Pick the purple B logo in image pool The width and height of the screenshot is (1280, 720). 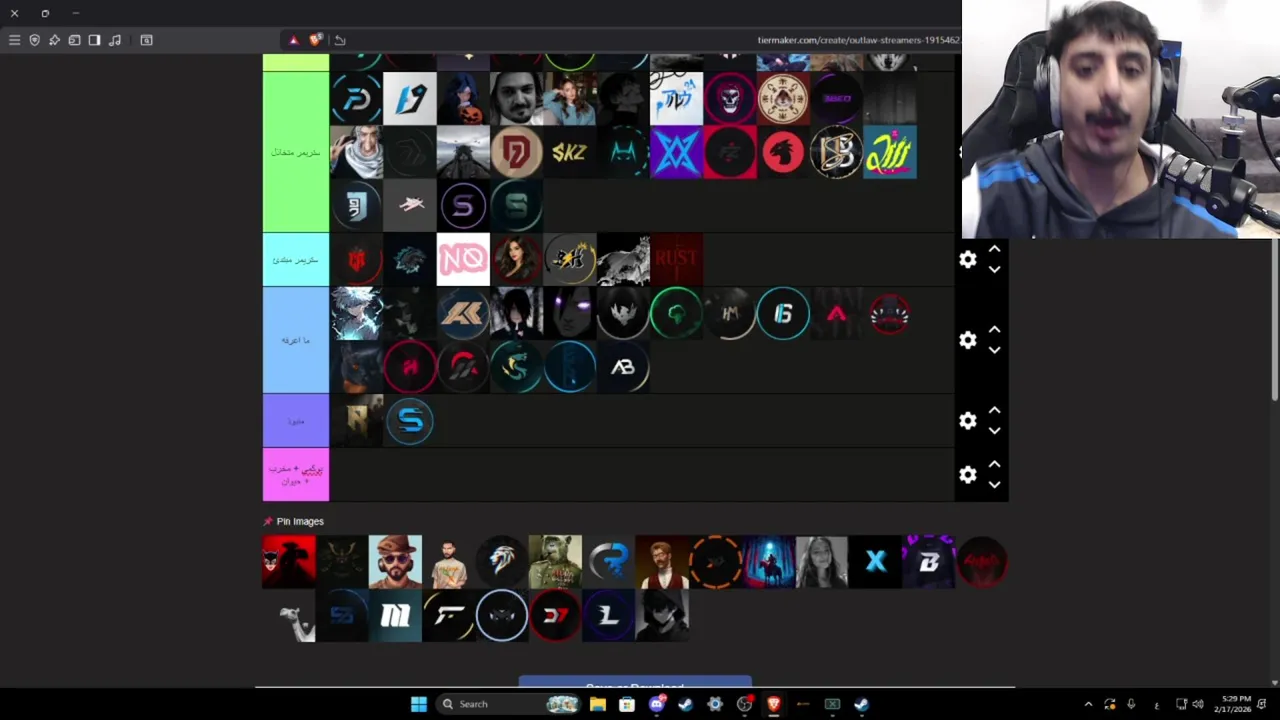point(929,561)
